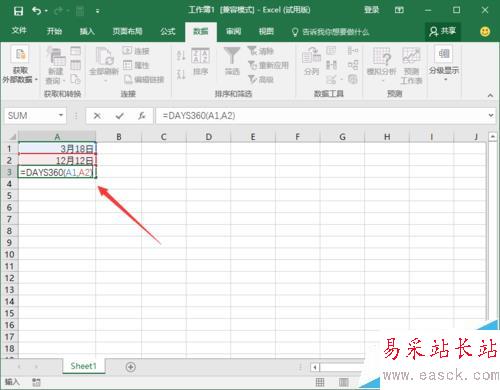Switch to Page Layout view in status bar

click(344, 382)
